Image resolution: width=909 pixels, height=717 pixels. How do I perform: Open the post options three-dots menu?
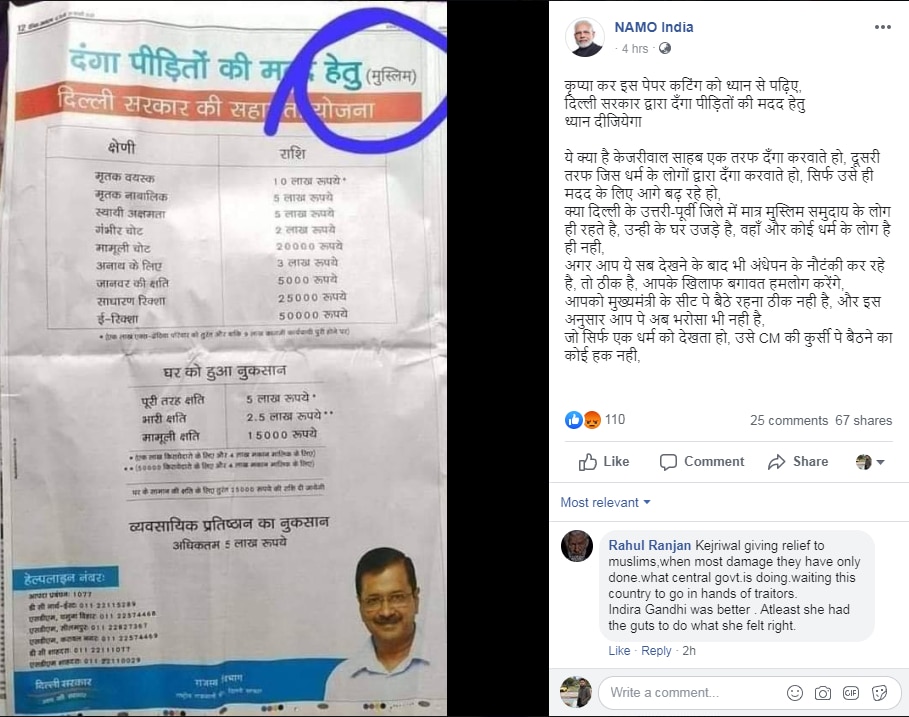(x=882, y=27)
